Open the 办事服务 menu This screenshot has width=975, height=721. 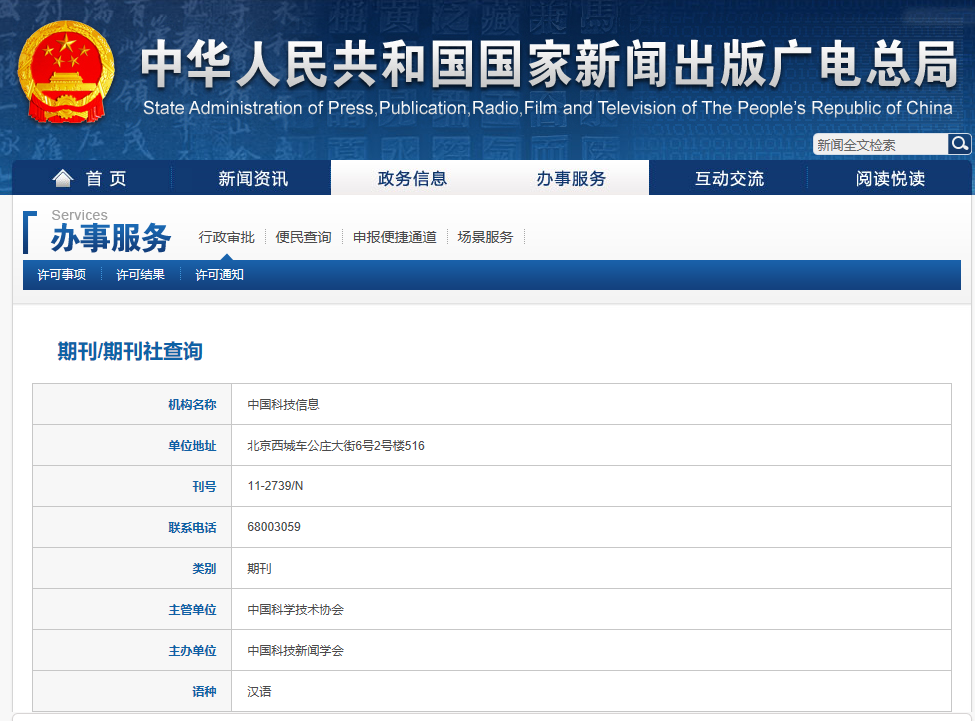coord(571,178)
